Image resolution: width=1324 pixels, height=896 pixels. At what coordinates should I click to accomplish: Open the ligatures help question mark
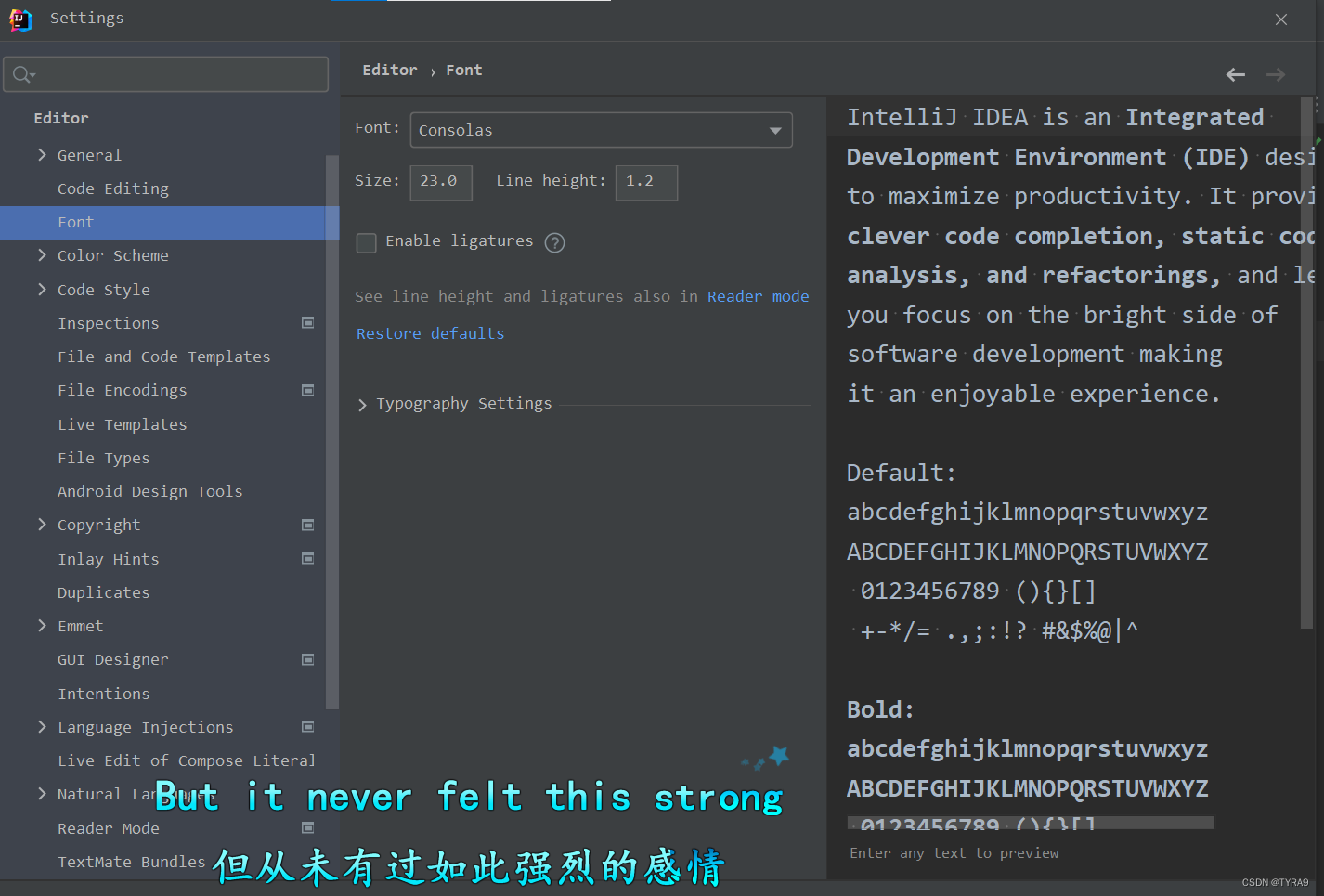[554, 242]
